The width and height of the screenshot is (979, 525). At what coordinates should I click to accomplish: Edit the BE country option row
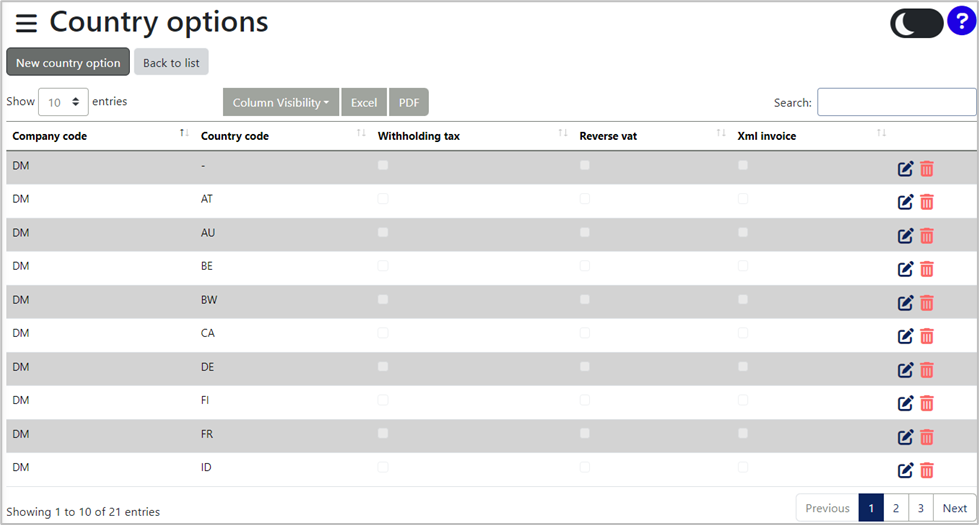click(x=905, y=269)
